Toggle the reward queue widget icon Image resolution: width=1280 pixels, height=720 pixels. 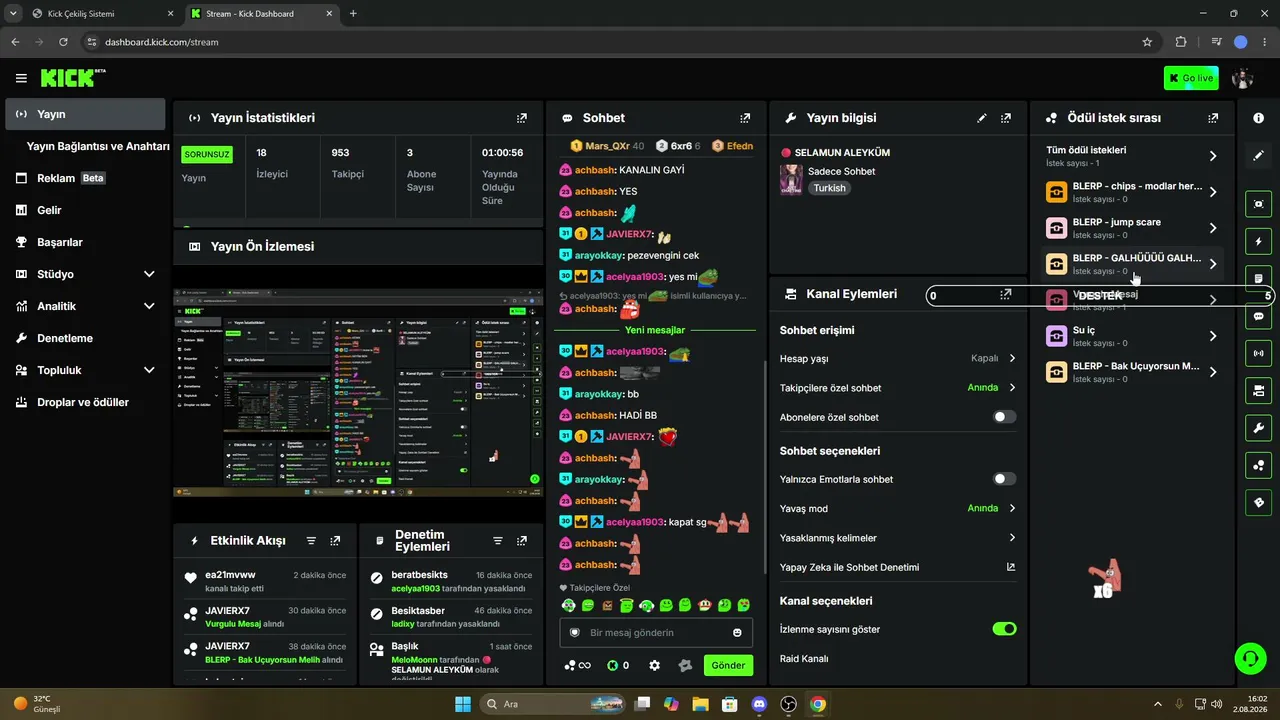pyautogui.click(x=1259, y=465)
